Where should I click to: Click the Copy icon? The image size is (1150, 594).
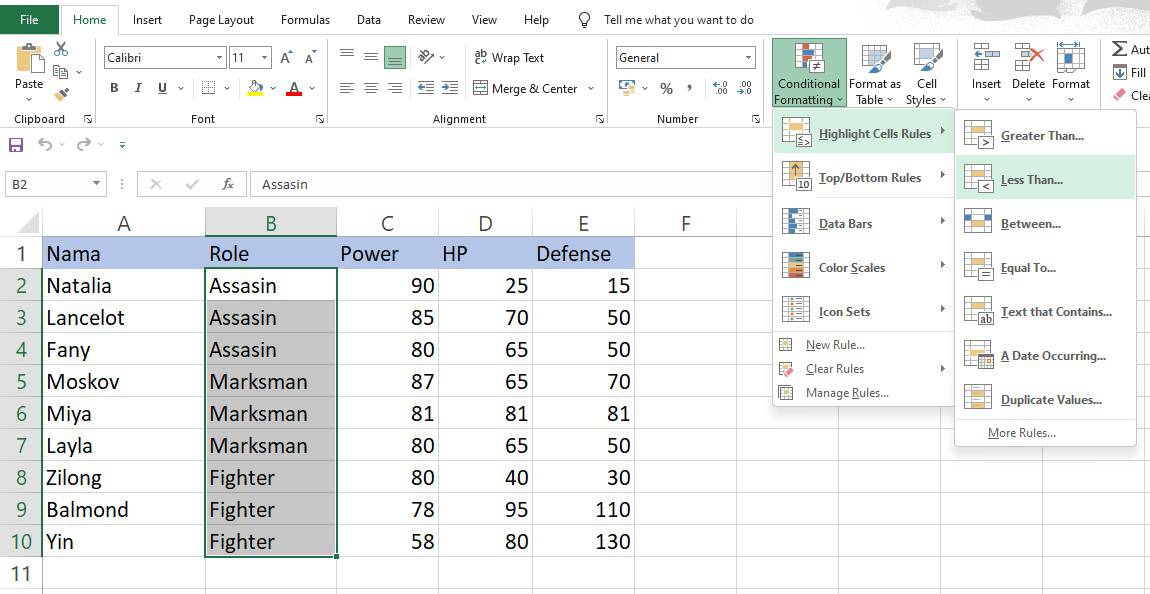click(61, 72)
